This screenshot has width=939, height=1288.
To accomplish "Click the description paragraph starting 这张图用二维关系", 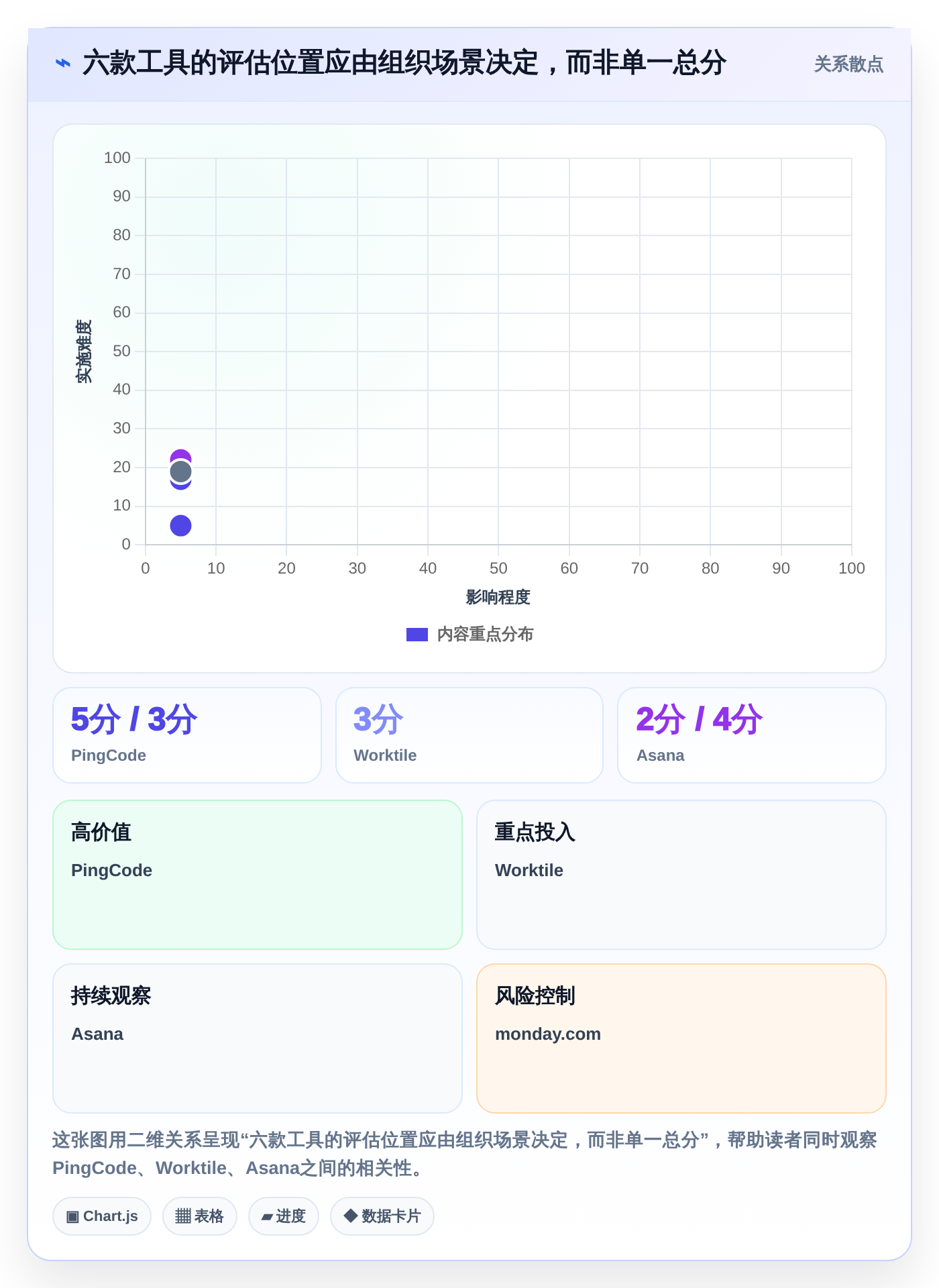I will 465,1154.
